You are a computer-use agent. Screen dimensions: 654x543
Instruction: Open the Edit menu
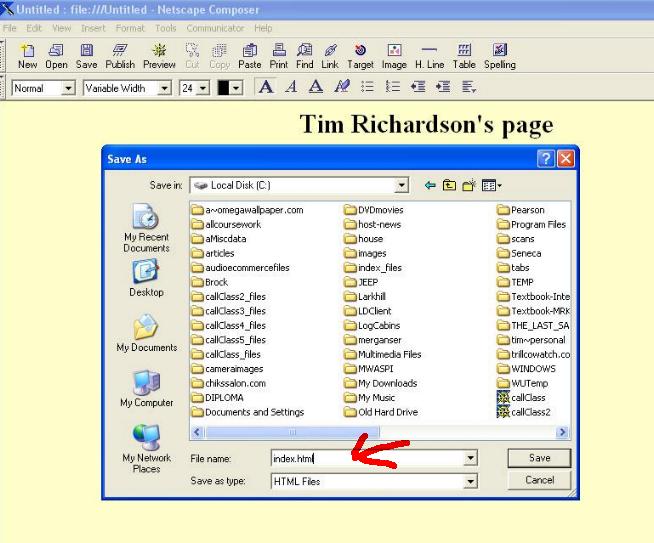tap(34, 28)
